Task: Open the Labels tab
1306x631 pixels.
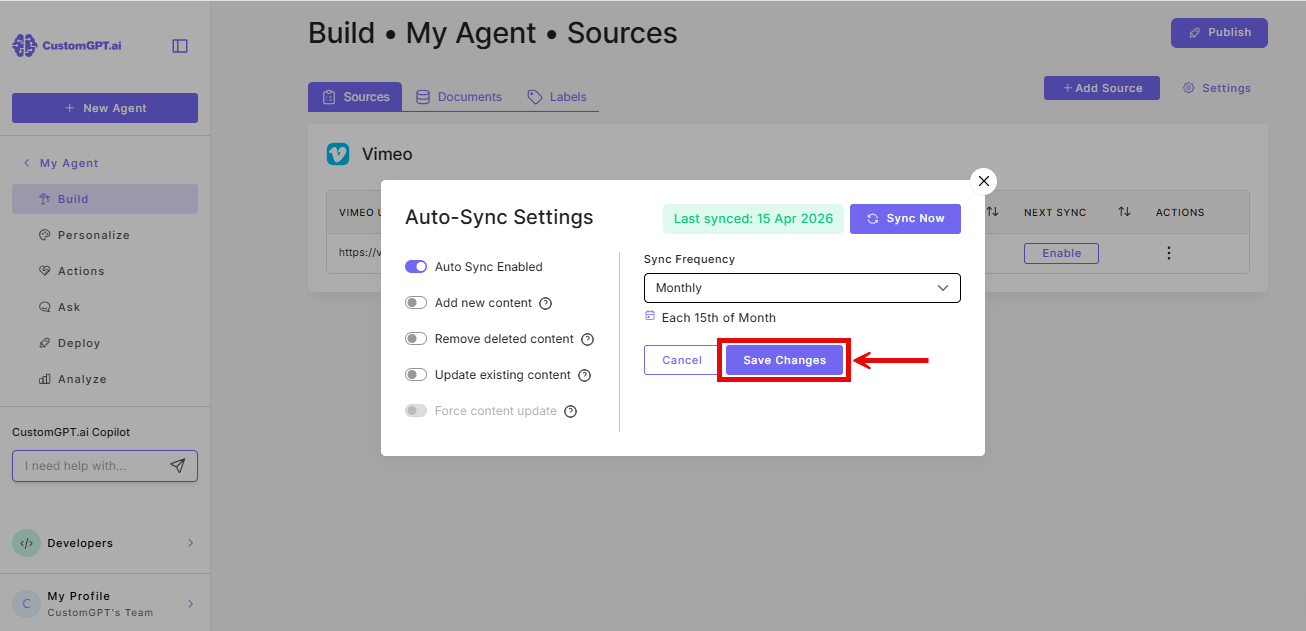Action: [x=556, y=96]
